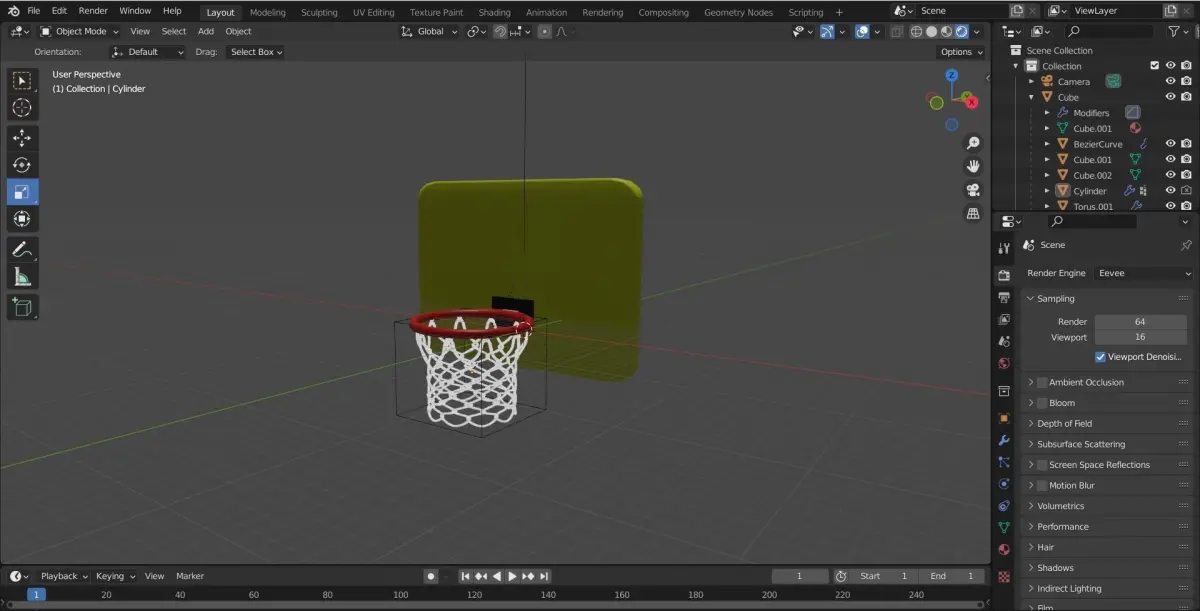Toggle viewport gizmos display
1200x611 pixels.
coord(827,31)
